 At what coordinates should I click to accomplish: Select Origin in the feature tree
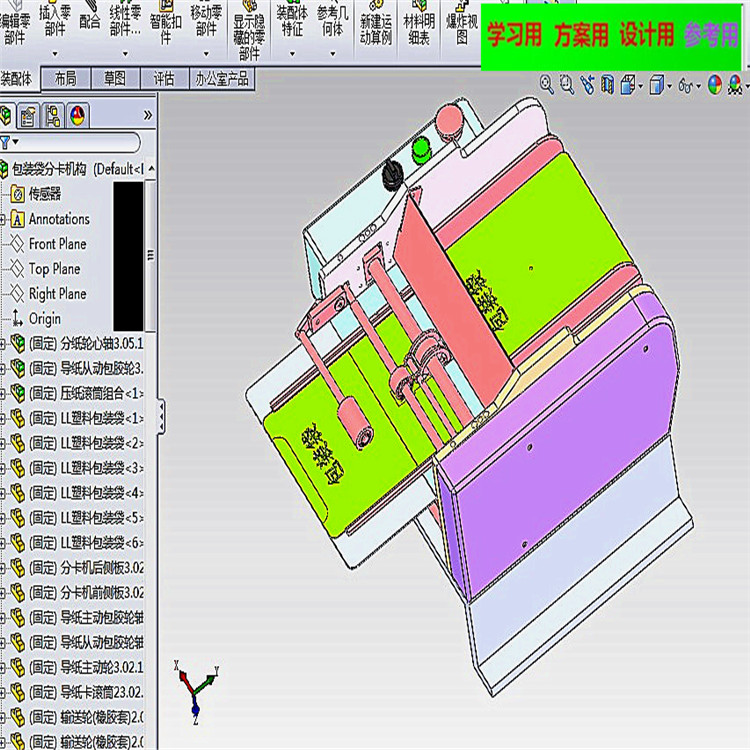pos(36,319)
